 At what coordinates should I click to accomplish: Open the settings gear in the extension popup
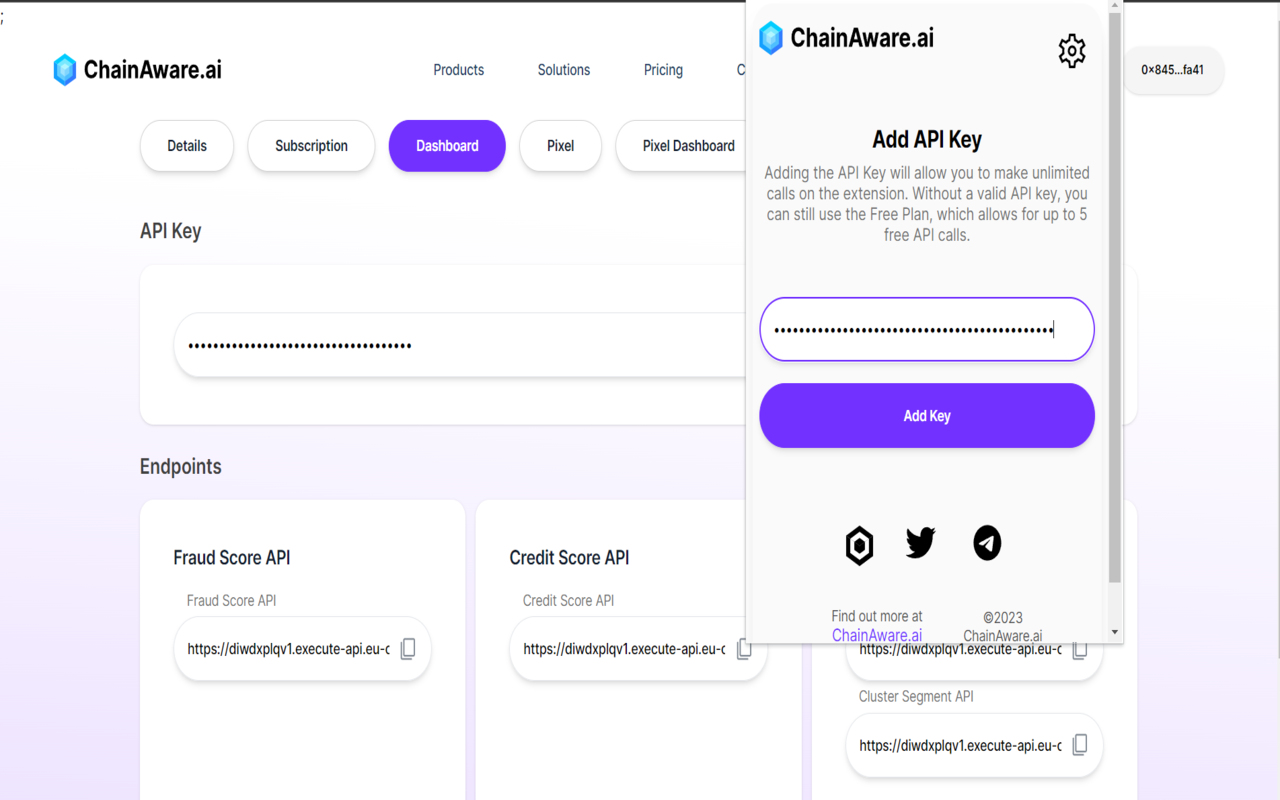tap(1072, 51)
